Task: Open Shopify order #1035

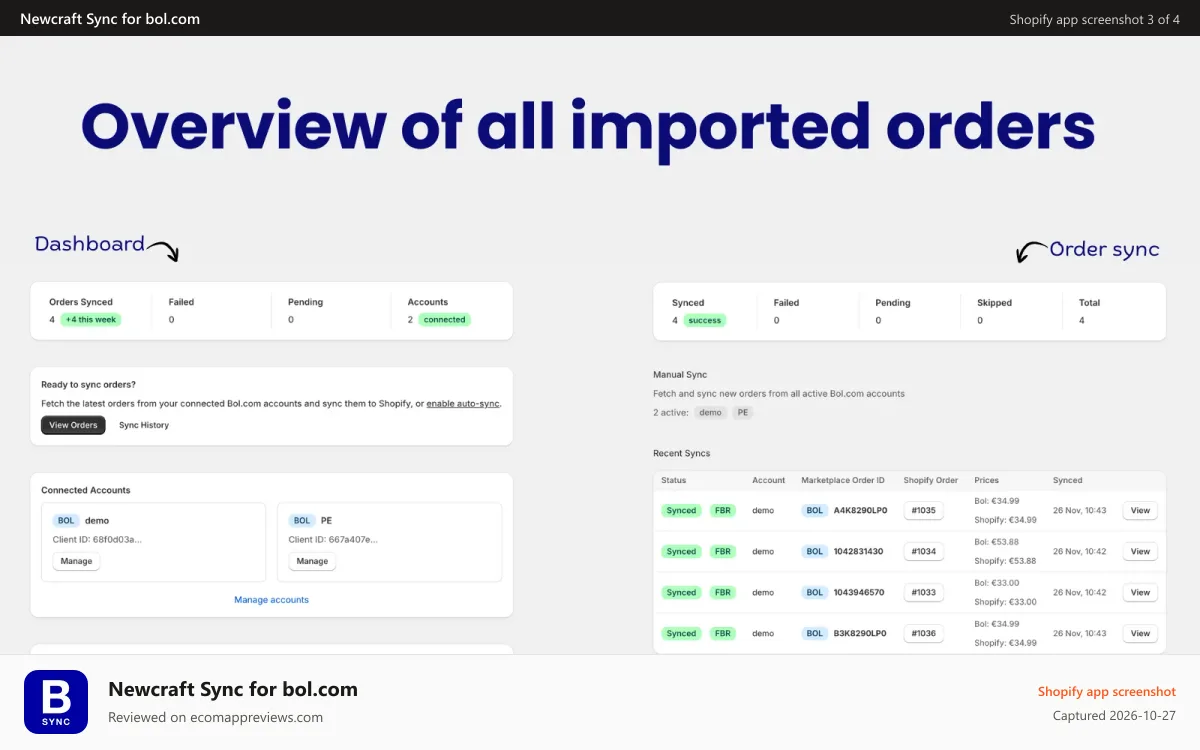Action: point(924,510)
